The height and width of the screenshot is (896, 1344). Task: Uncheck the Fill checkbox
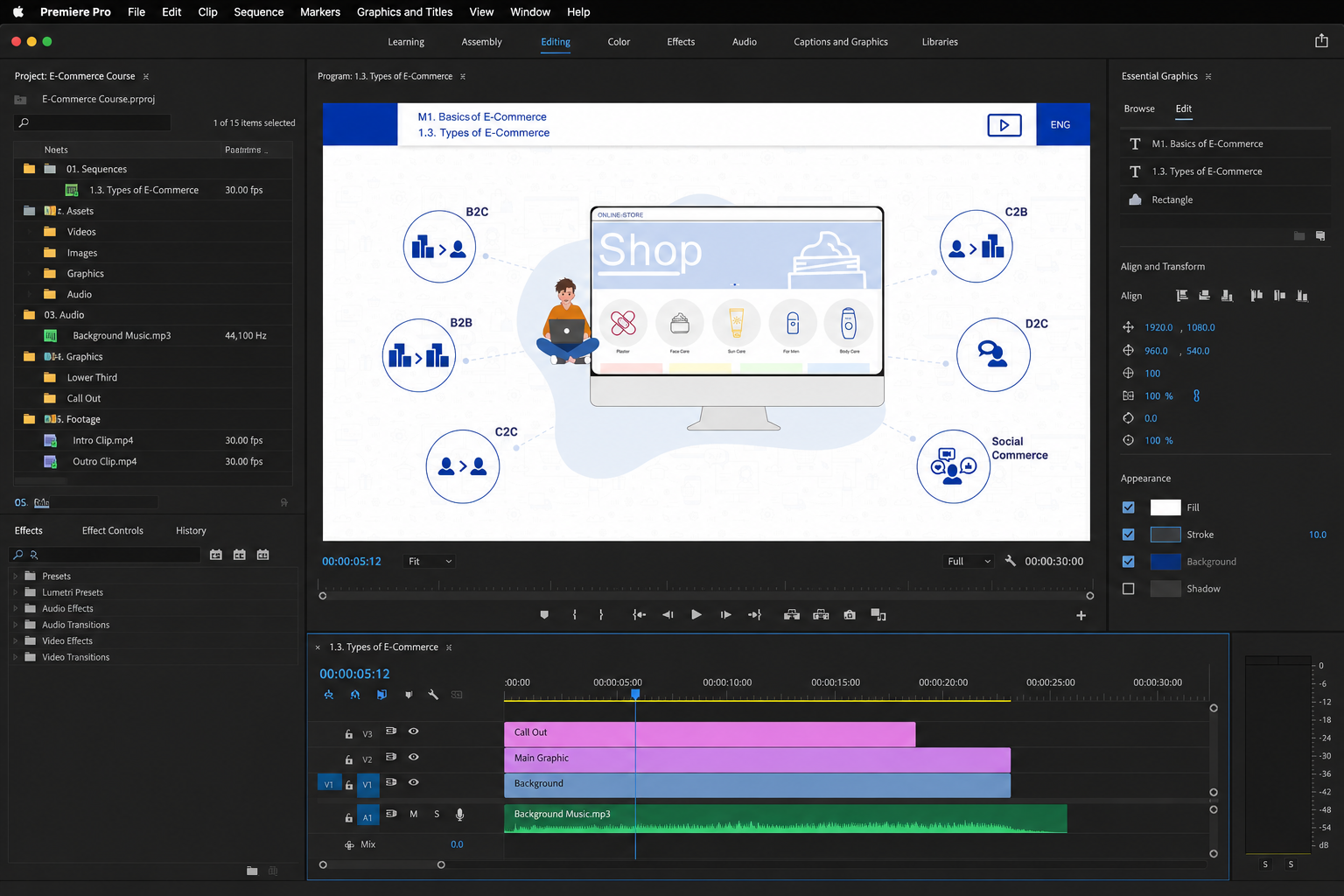click(x=1129, y=507)
